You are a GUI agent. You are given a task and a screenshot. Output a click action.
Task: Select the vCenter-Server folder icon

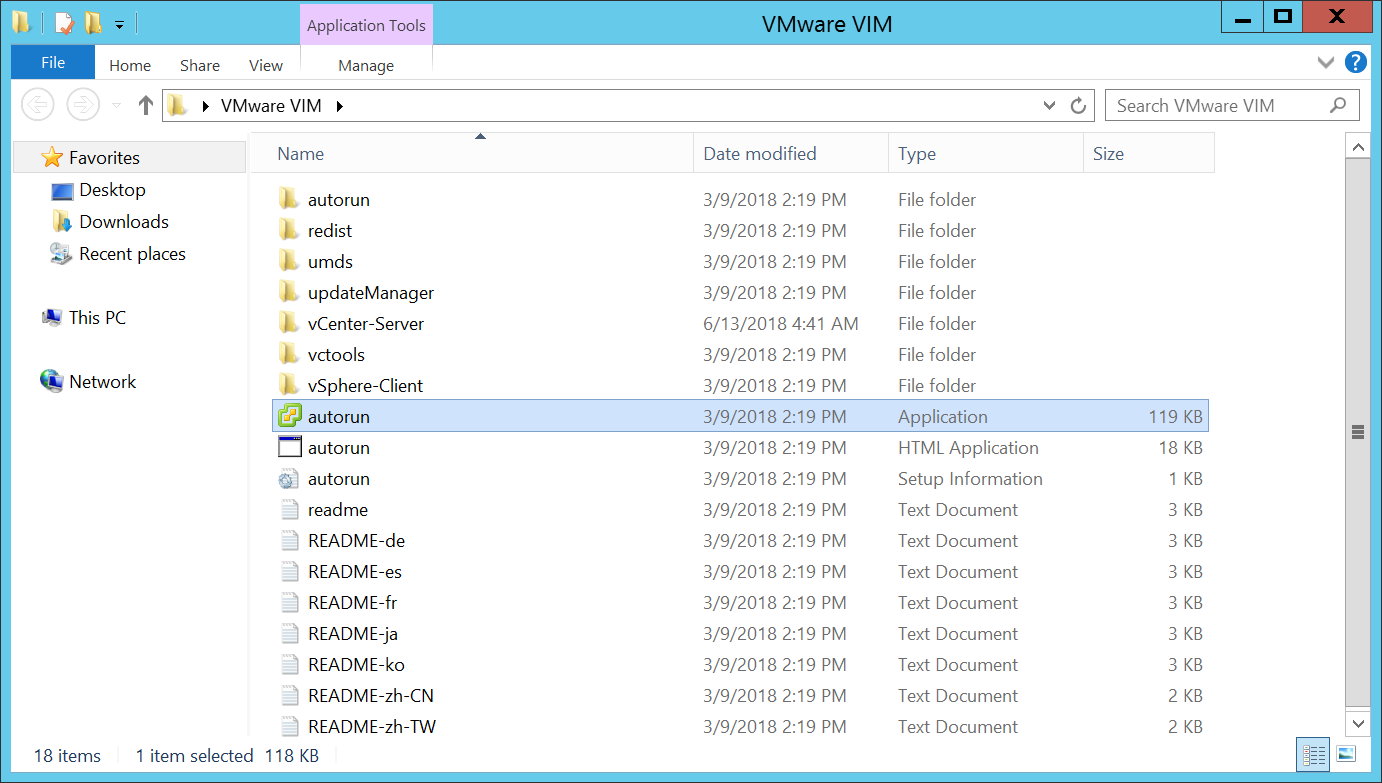289,323
